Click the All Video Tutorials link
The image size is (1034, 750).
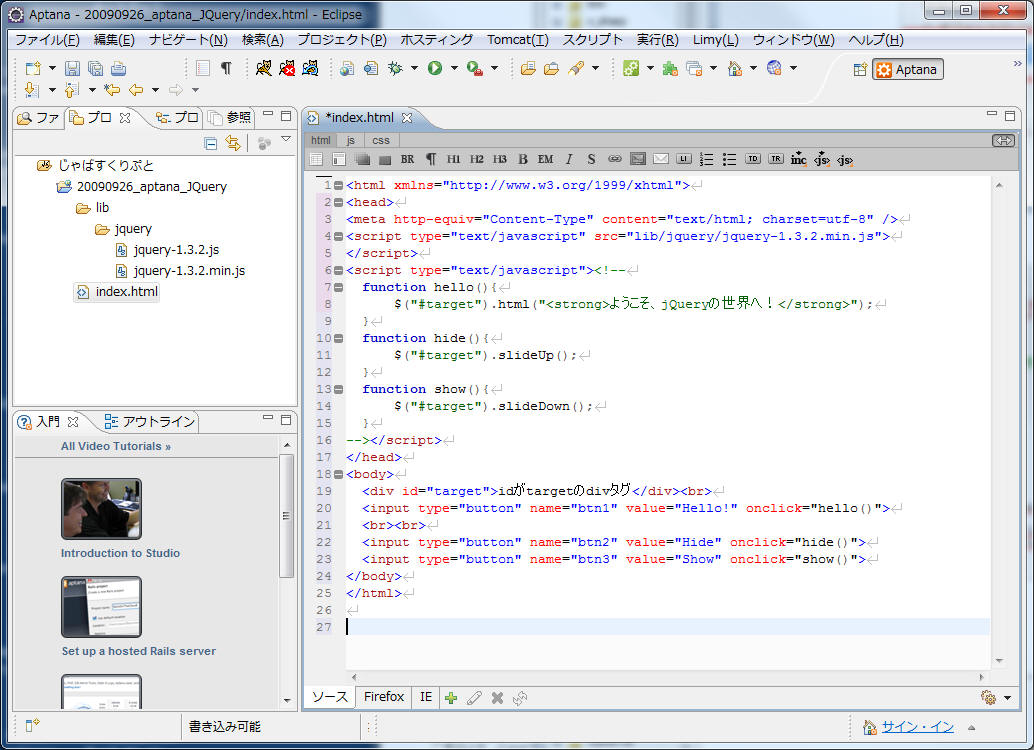coord(116,446)
